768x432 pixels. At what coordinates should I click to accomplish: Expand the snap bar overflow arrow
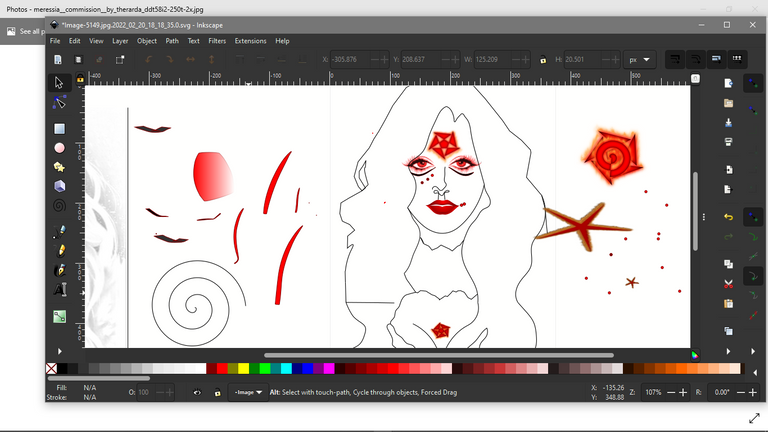coord(753,351)
